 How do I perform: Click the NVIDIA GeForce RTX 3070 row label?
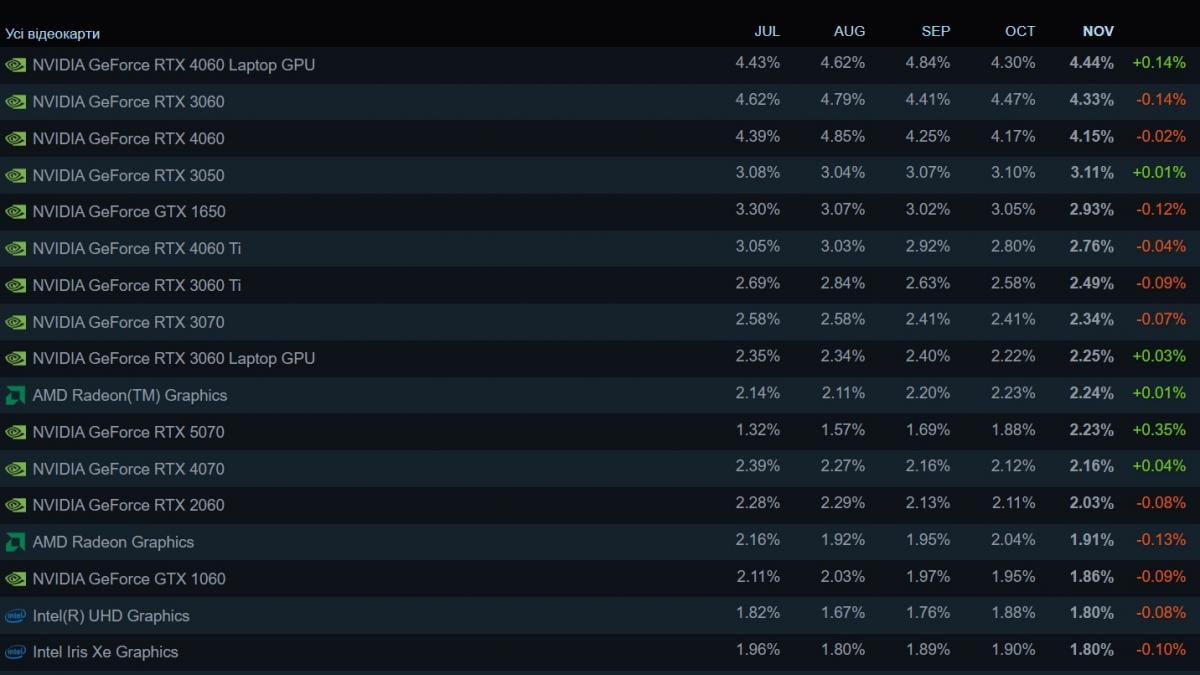128,322
